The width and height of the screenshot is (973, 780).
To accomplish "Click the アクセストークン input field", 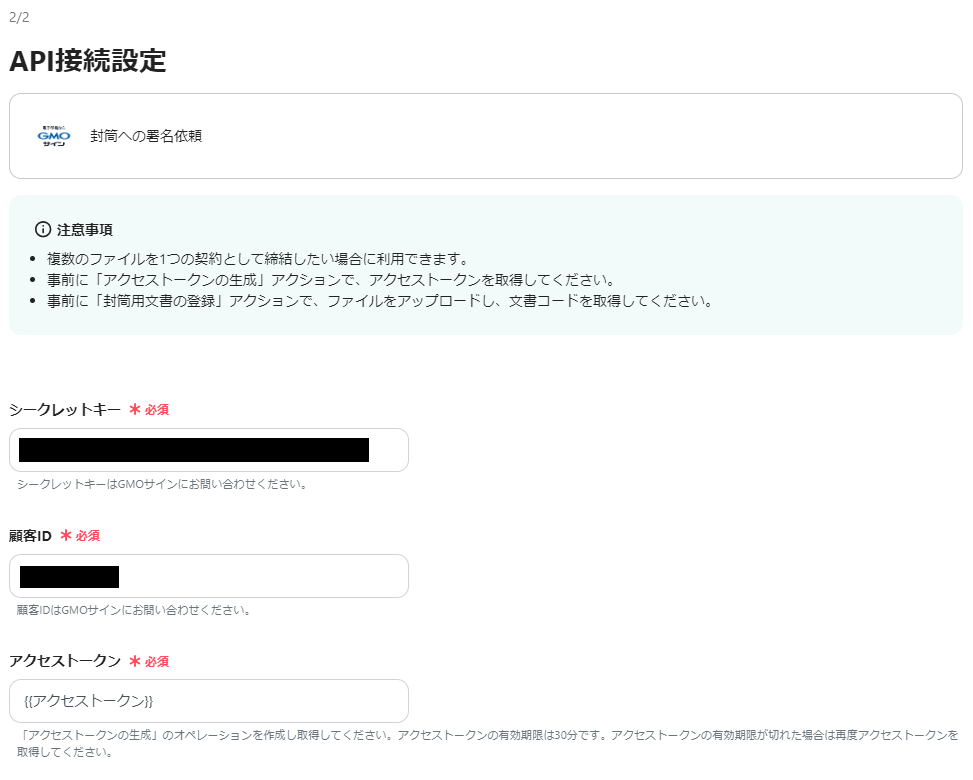I will [x=208, y=701].
